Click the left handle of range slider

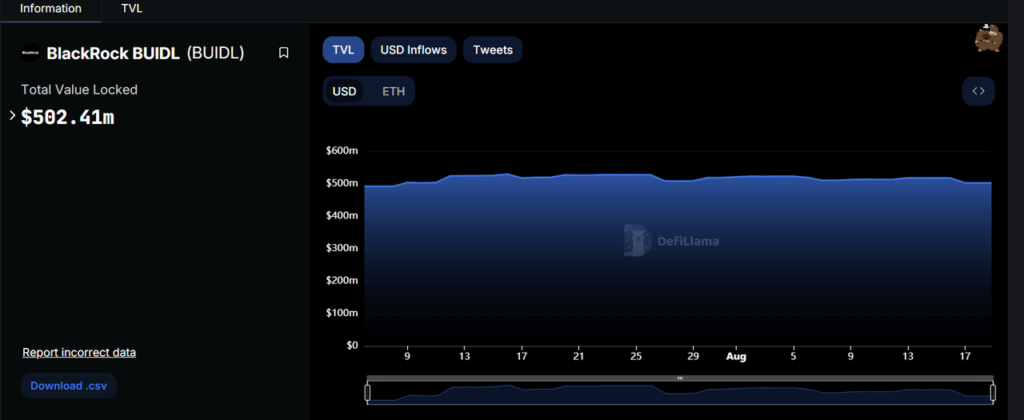pos(367,393)
